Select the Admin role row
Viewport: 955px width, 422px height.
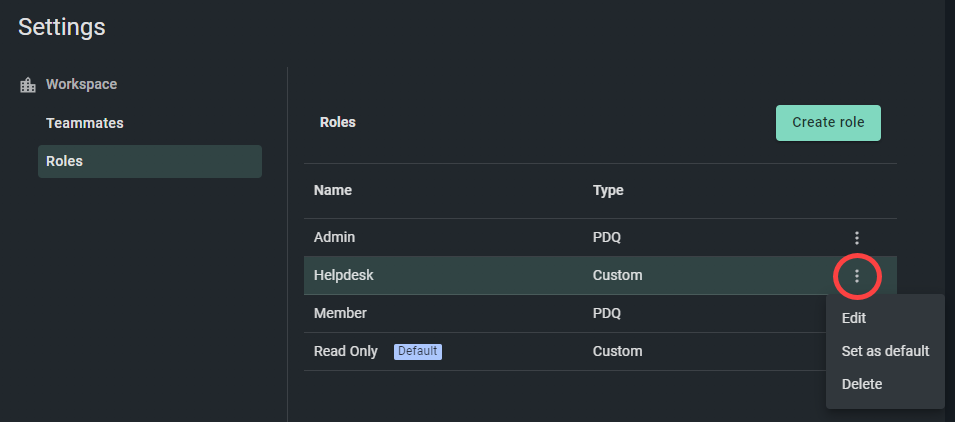coord(600,237)
